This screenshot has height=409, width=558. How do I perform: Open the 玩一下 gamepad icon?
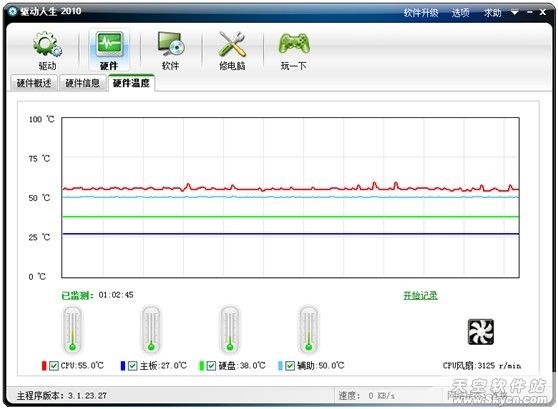[294, 43]
